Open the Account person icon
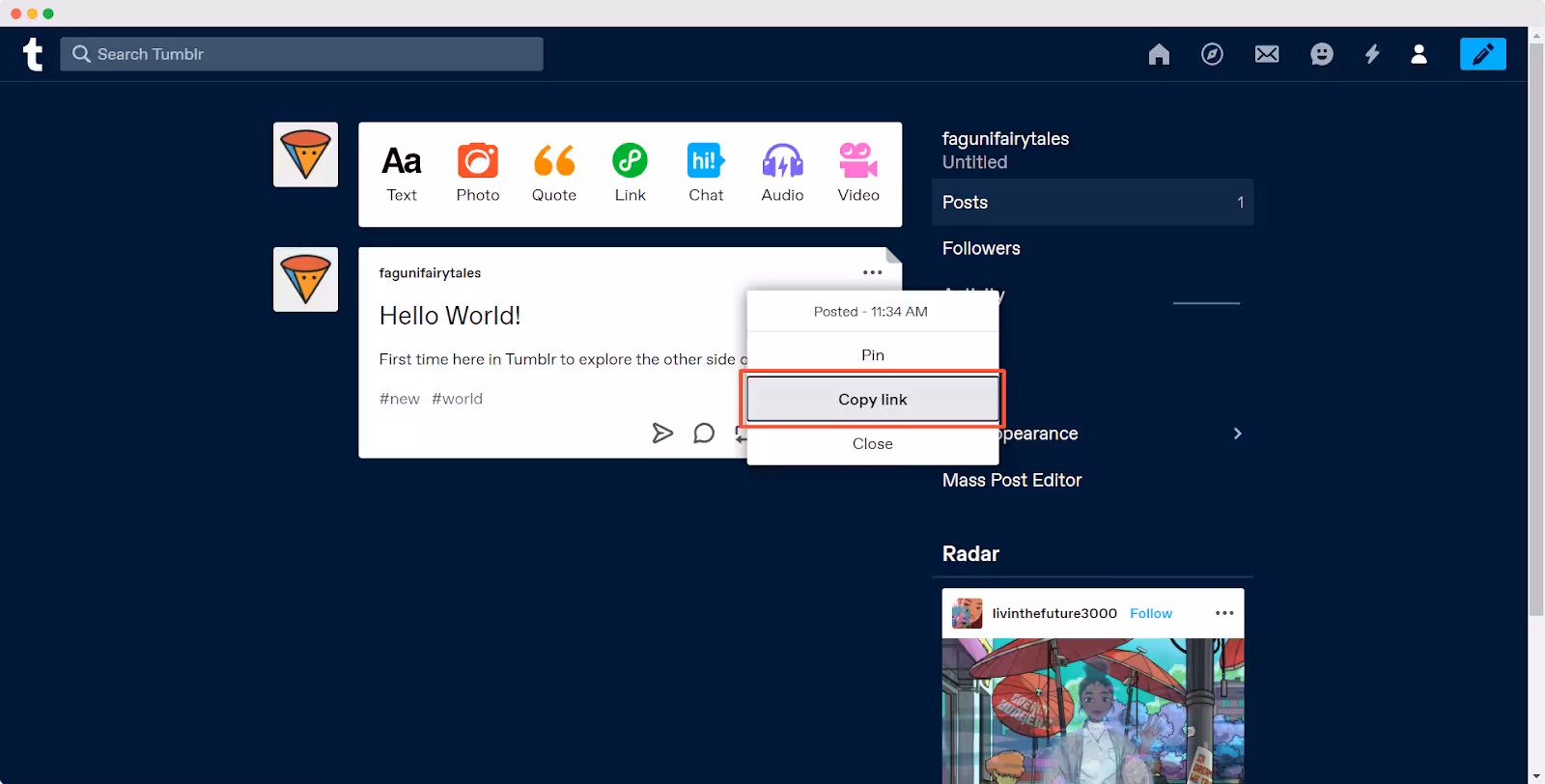This screenshot has width=1545, height=784. (1419, 54)
